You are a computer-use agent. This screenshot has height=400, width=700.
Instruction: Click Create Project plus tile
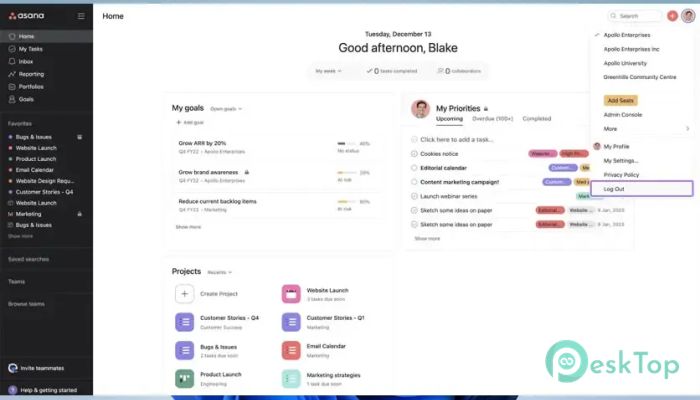184,294
